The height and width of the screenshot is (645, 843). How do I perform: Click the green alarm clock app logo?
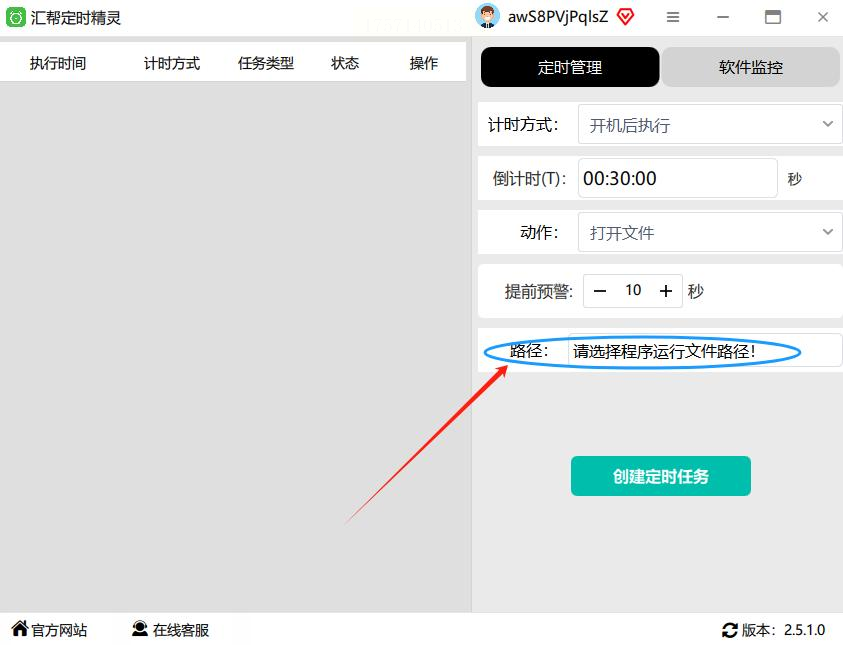point(16,17)
